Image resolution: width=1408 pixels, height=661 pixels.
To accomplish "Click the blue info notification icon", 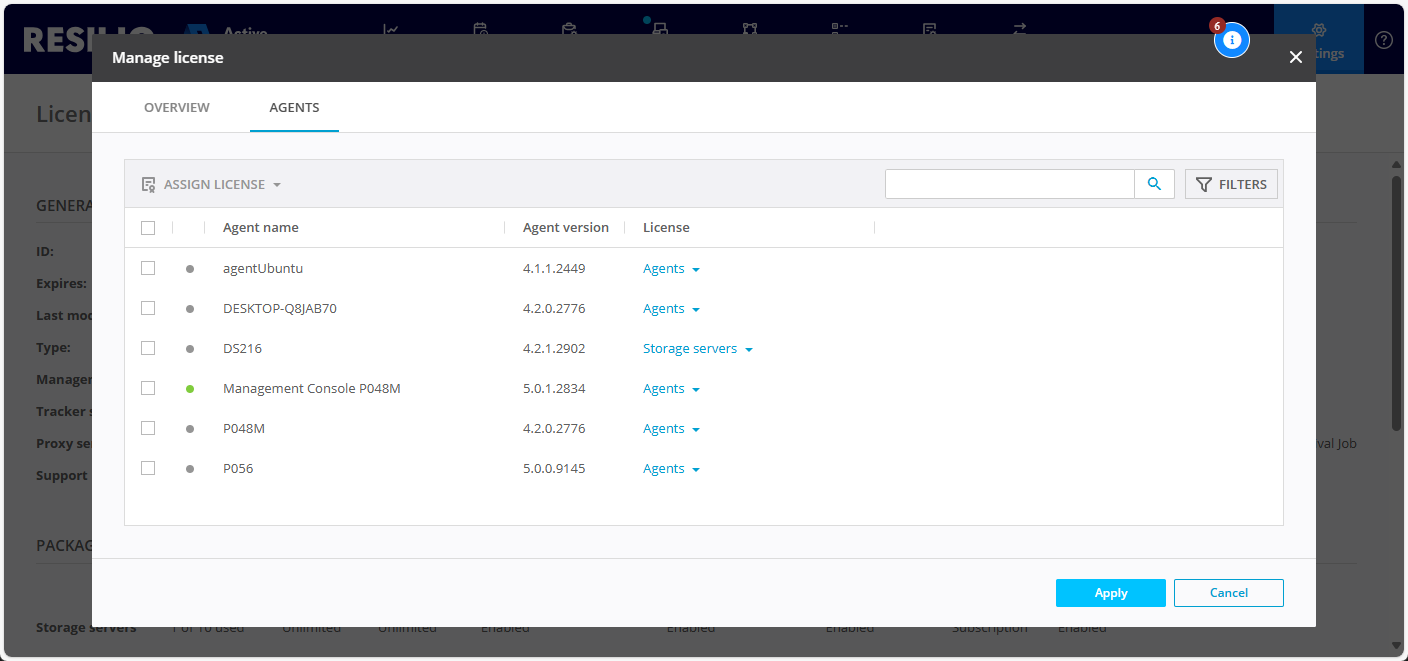I will [x=1232, y=40].
